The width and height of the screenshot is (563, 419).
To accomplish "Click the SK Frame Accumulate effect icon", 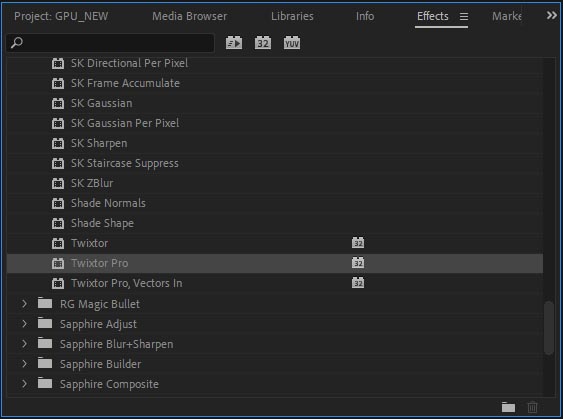I will [58, 83].
